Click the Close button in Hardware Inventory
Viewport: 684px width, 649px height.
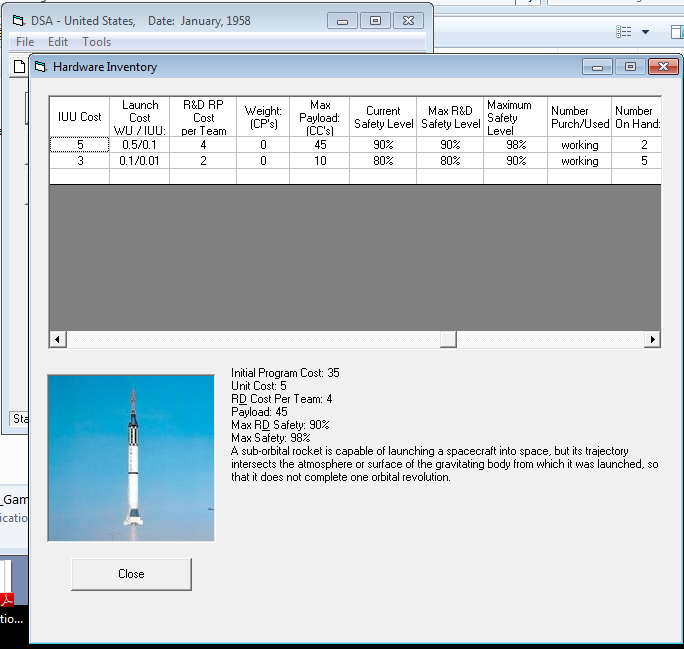[131, 574]
